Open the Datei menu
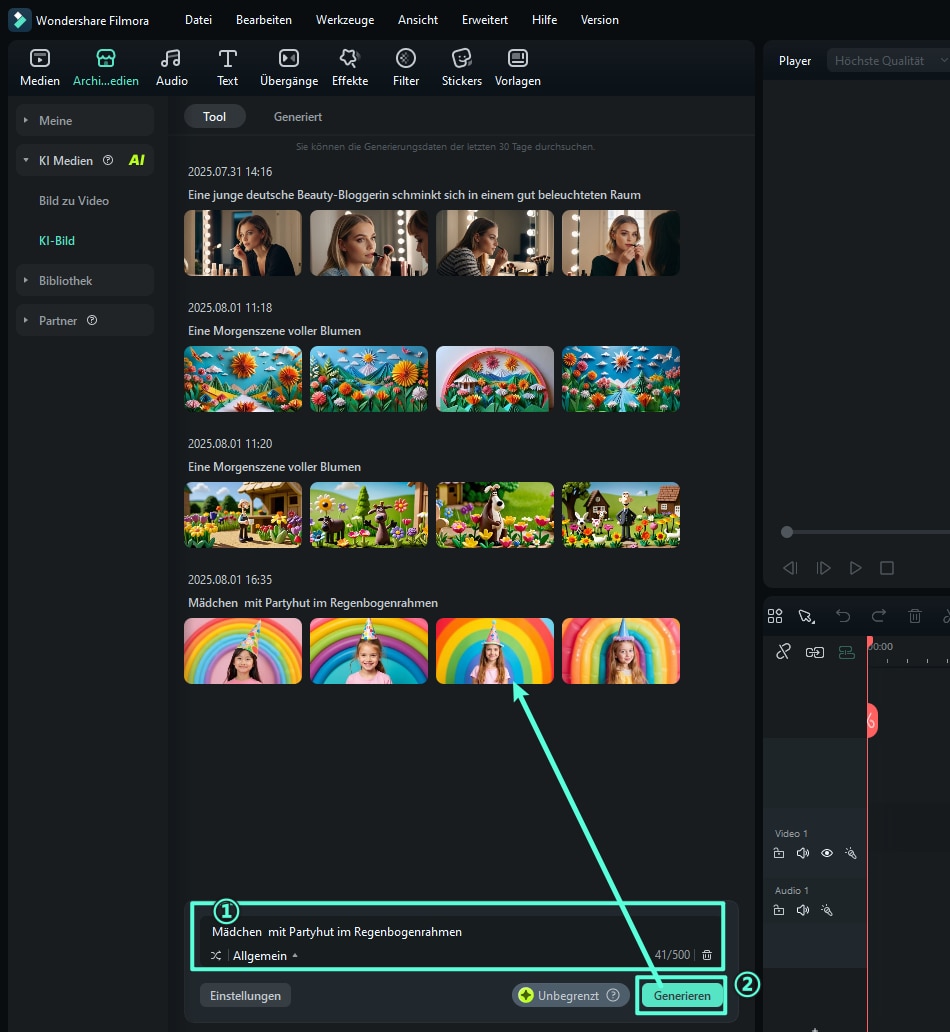Screen dimensions: 950x1032 coord(198,20)
